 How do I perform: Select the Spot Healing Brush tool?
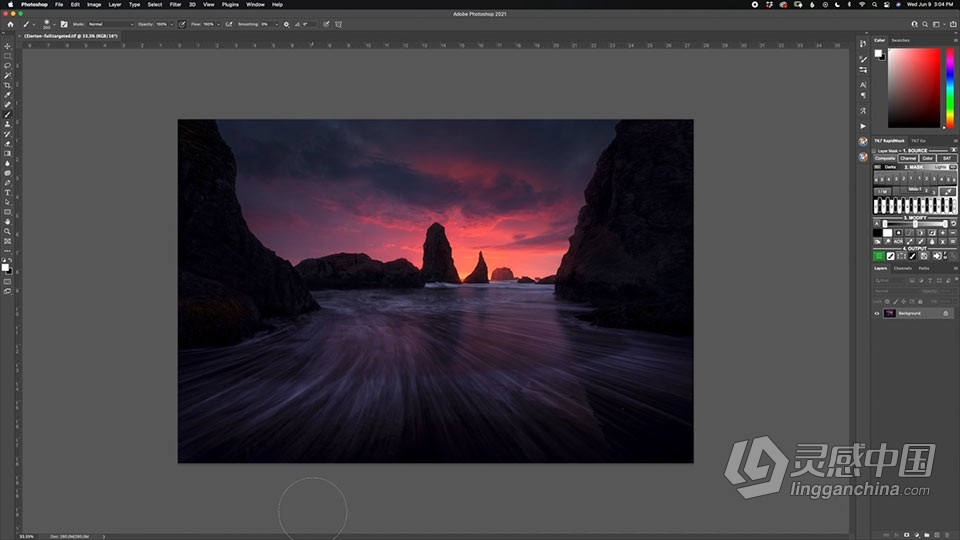pyautogui.click(x=7, y=105)
